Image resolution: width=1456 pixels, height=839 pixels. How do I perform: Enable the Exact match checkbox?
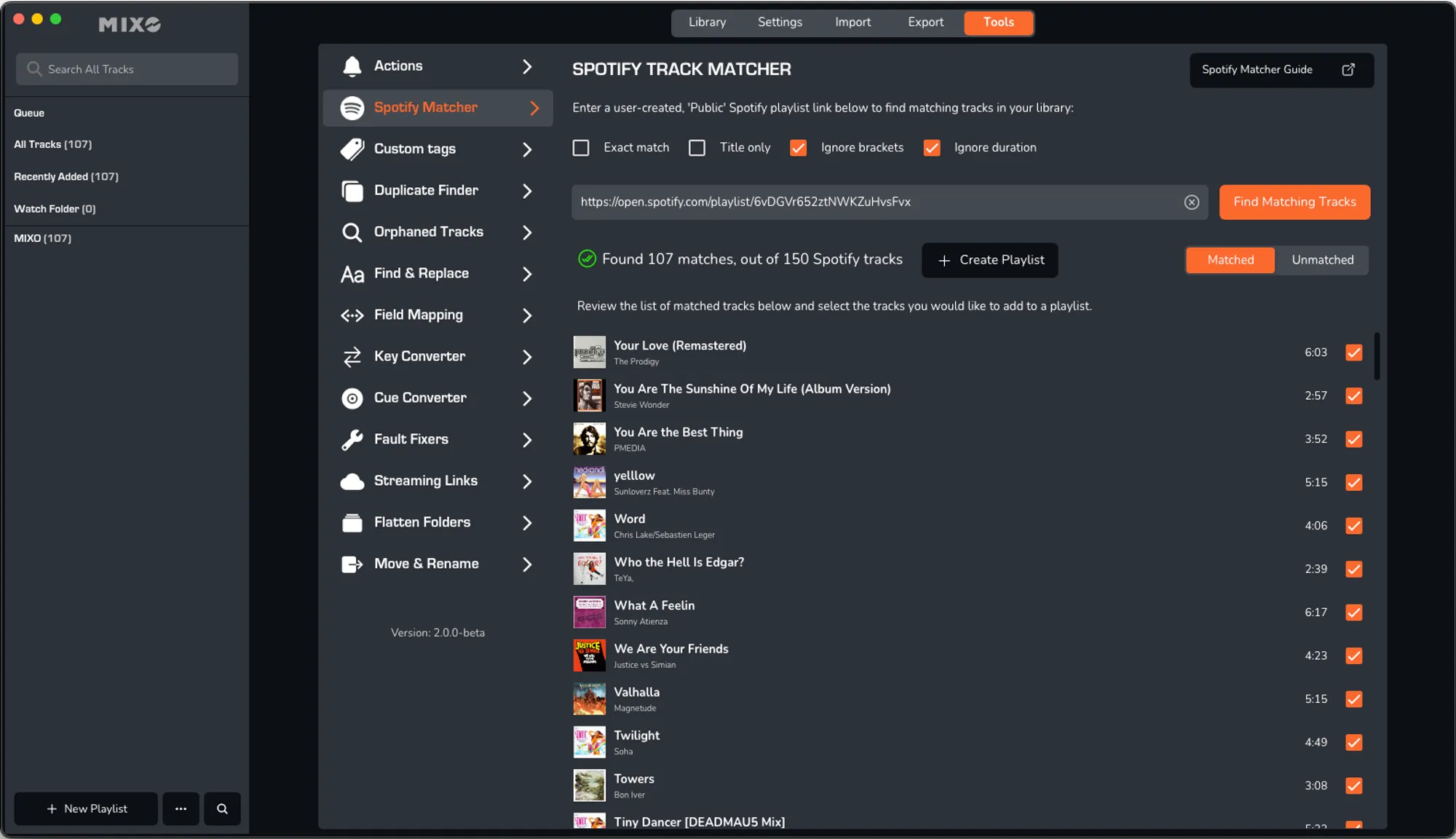tap(581, 147)
